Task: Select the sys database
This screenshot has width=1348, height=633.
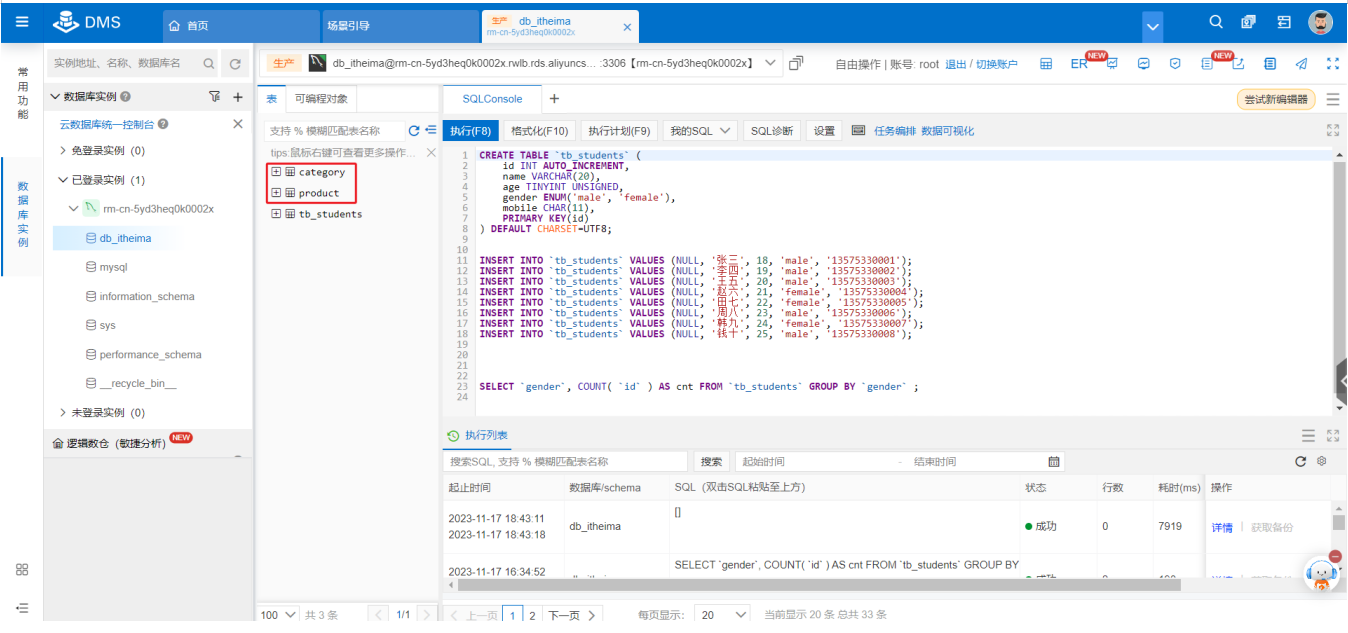Action: pos(107,325)
